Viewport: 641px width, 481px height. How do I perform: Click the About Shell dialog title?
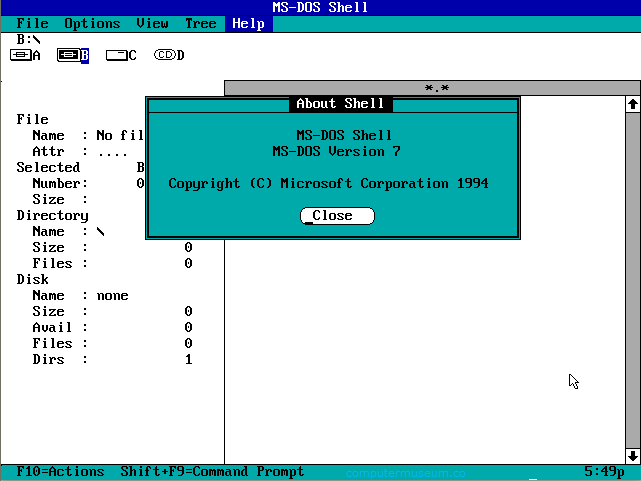pos(340,103)
